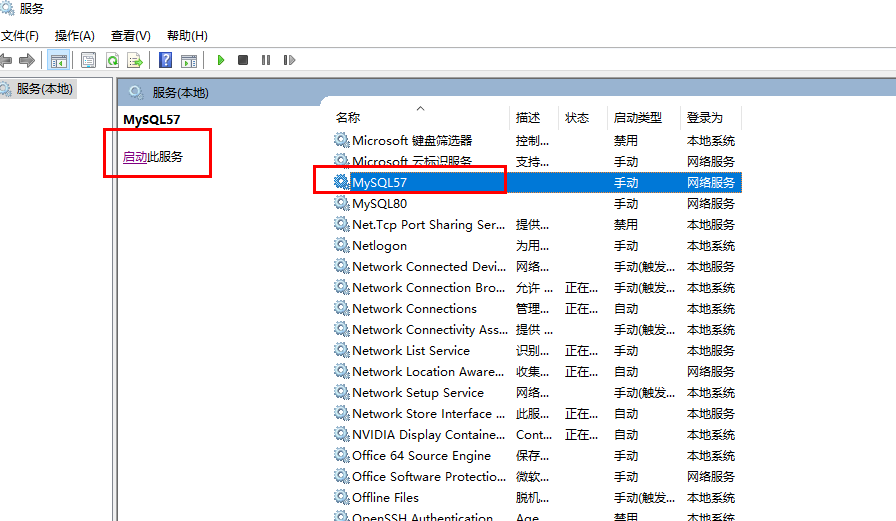This screenshot has width=896, height=521.
Task: Click the gear icon beside Netlogon
Action: point(342,245)
